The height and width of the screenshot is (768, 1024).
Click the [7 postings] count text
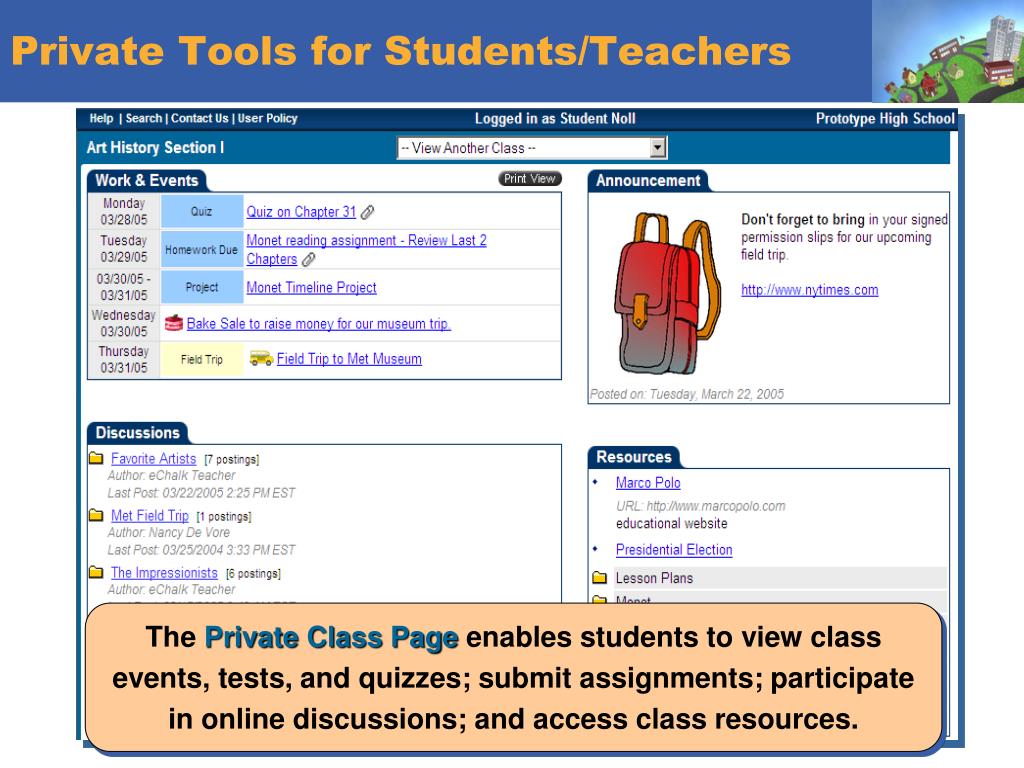(x=232, y=459)
